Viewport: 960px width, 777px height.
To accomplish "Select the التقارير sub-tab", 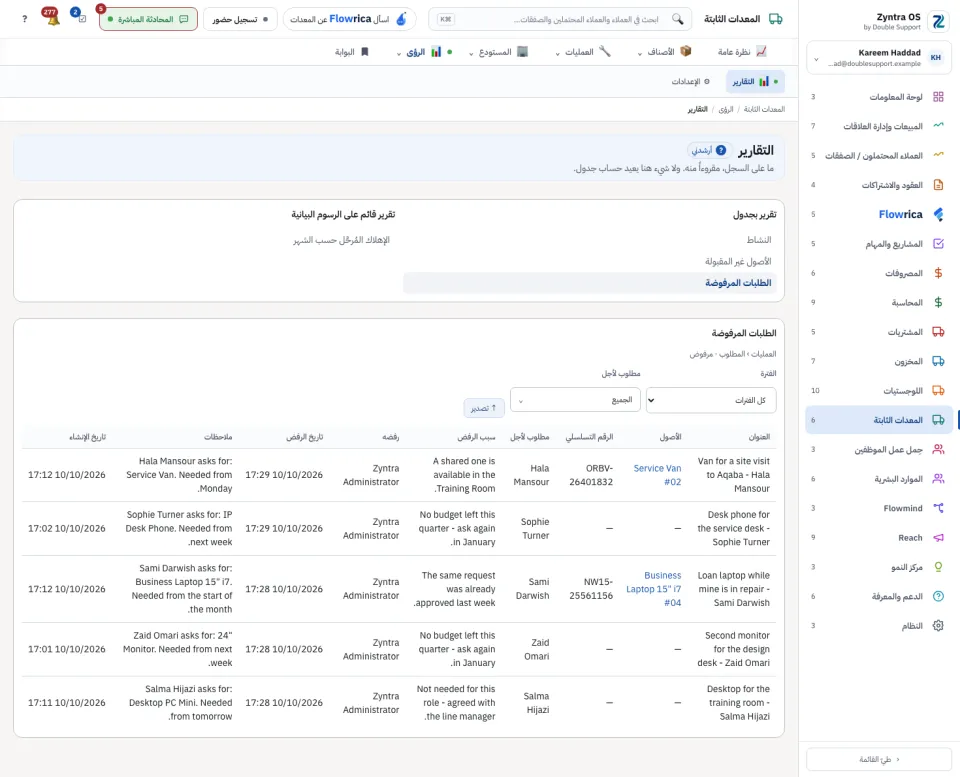I will [x=755, y=81].
